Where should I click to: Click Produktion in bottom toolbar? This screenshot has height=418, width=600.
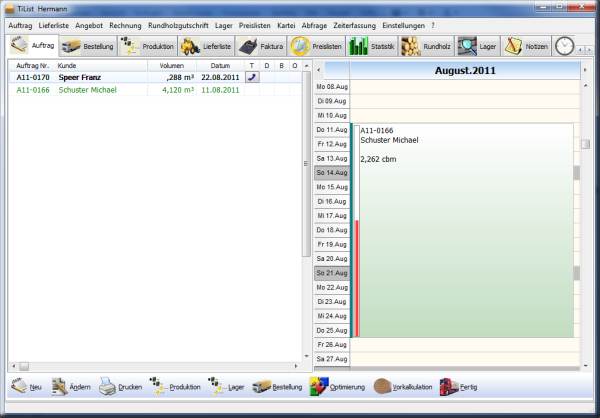(x=175, y=387)
